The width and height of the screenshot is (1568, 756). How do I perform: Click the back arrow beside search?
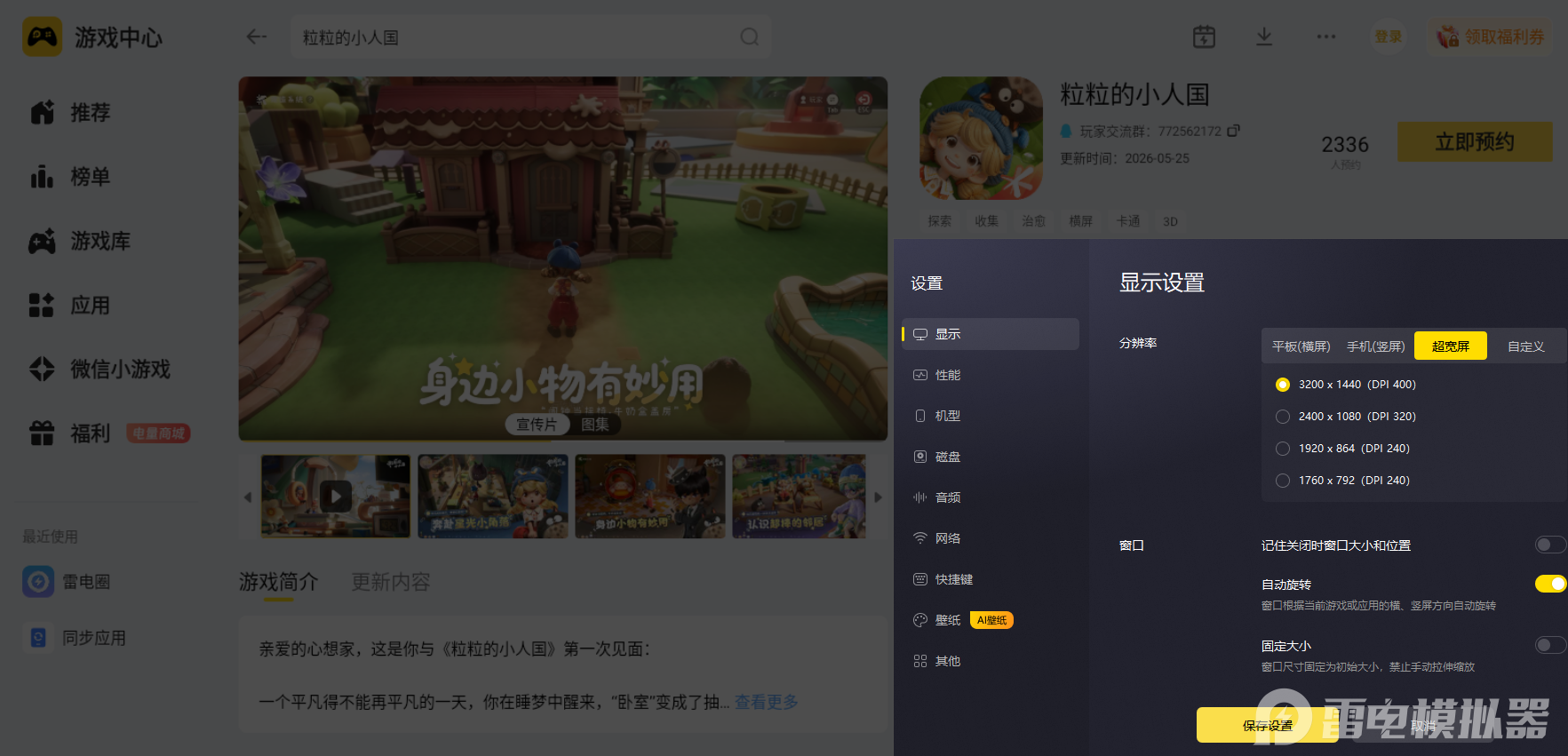pyautogui.click(x=257, y=36)
